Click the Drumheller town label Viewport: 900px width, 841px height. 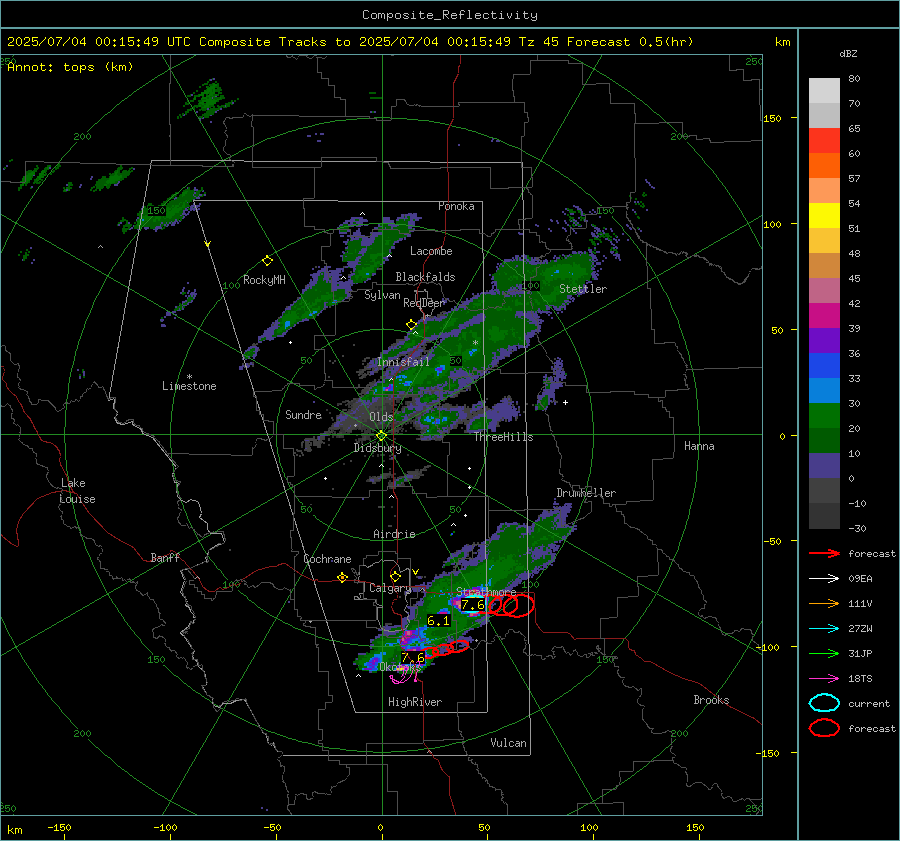click(x=586, y=493)
